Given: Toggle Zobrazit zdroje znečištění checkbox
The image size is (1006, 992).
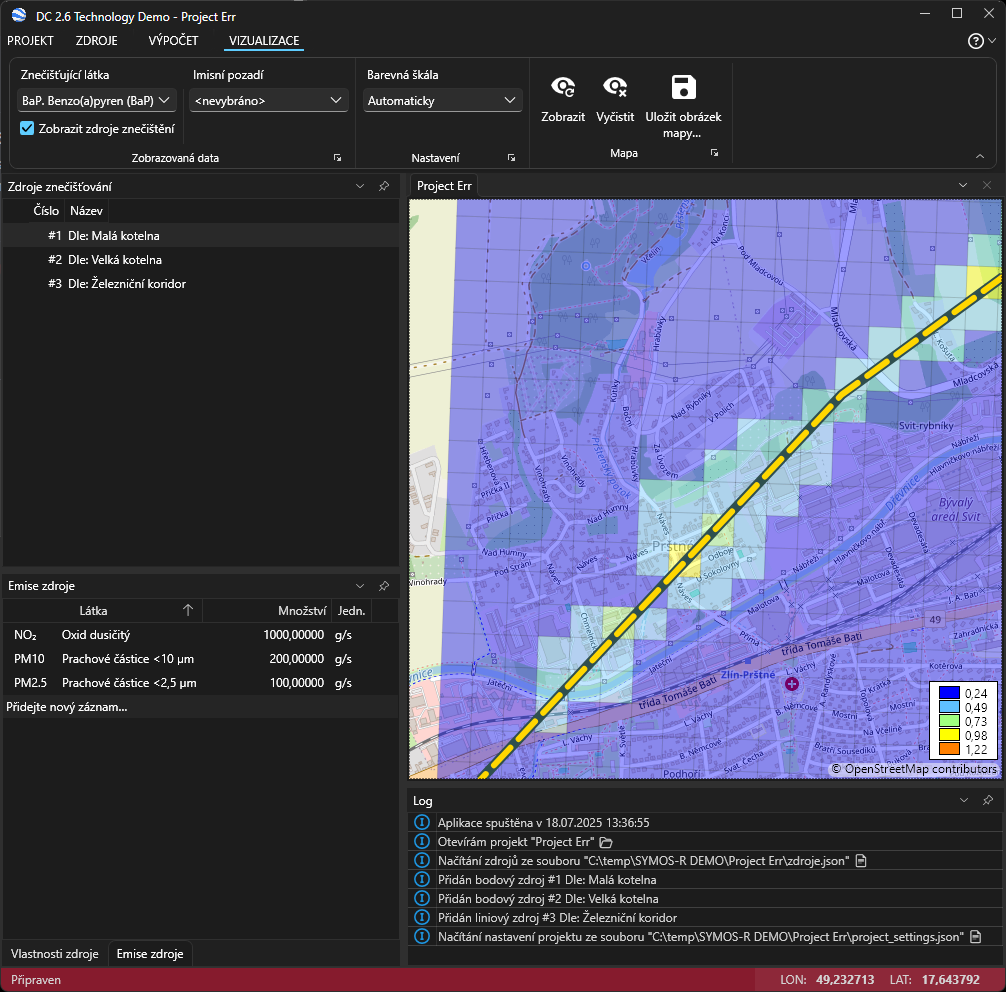Looking at the screenshot, I should point(28,128).
